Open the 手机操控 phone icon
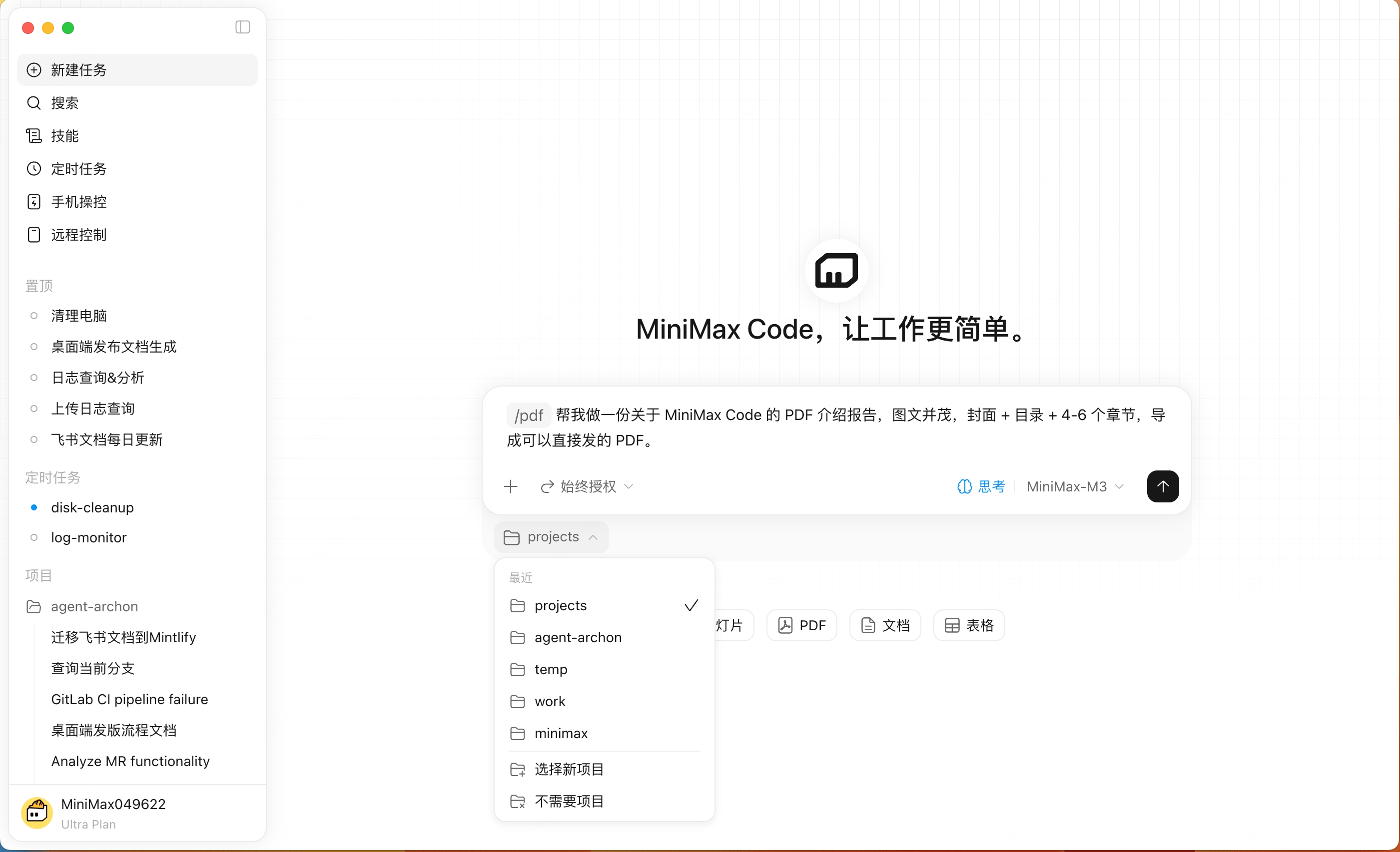 (x=34, y=202)
